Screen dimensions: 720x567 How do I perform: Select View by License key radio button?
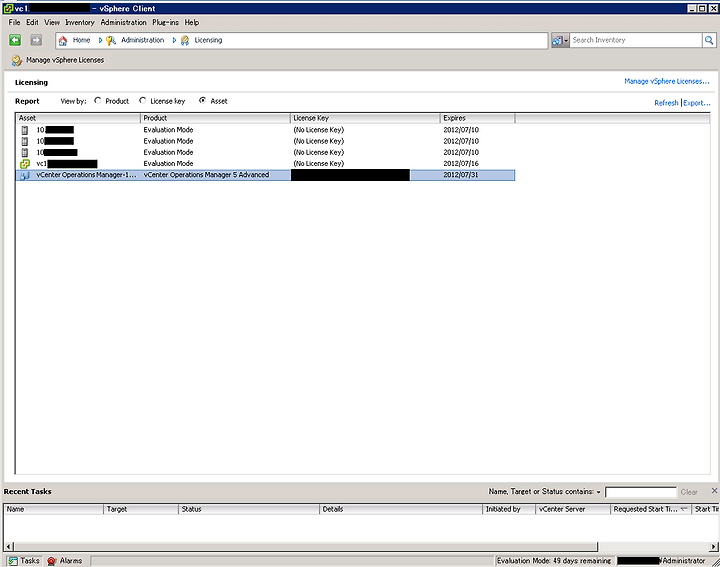pyautogui.click(x=142, y=101)
